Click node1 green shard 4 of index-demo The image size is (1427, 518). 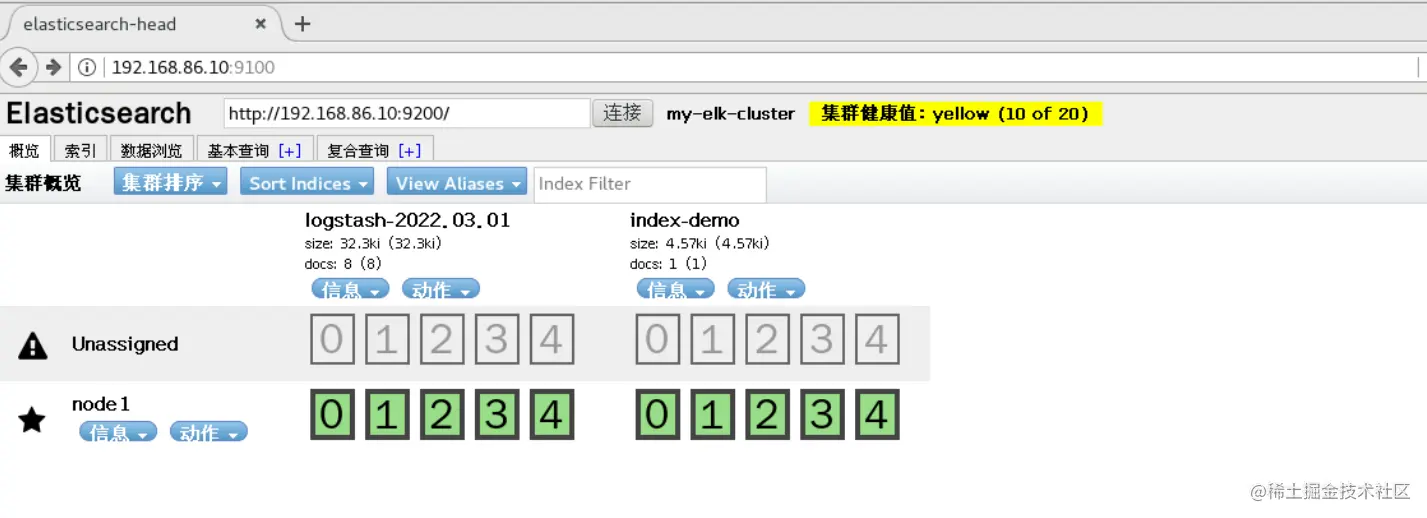point(877,414)
